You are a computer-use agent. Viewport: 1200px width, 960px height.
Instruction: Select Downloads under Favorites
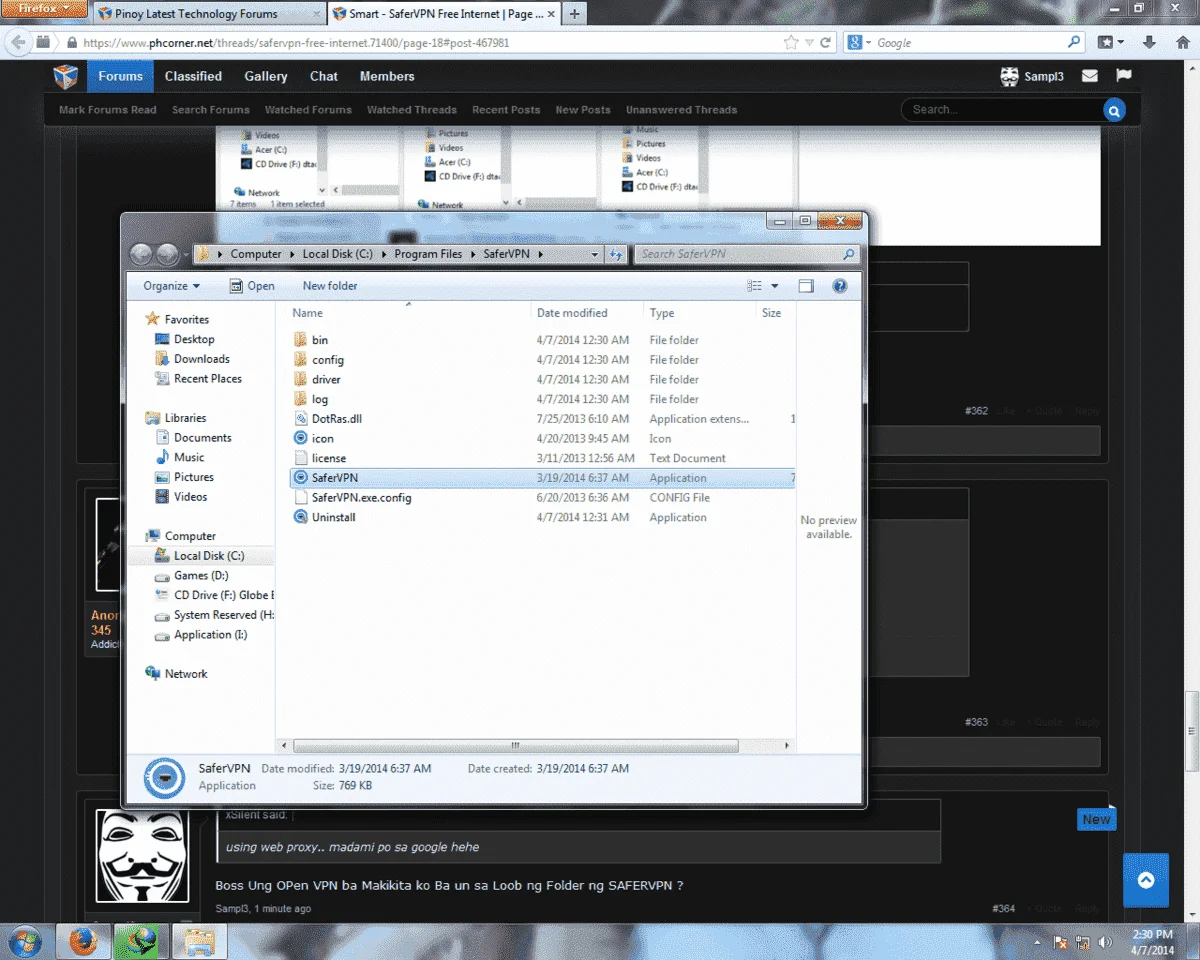coord(201,359)
